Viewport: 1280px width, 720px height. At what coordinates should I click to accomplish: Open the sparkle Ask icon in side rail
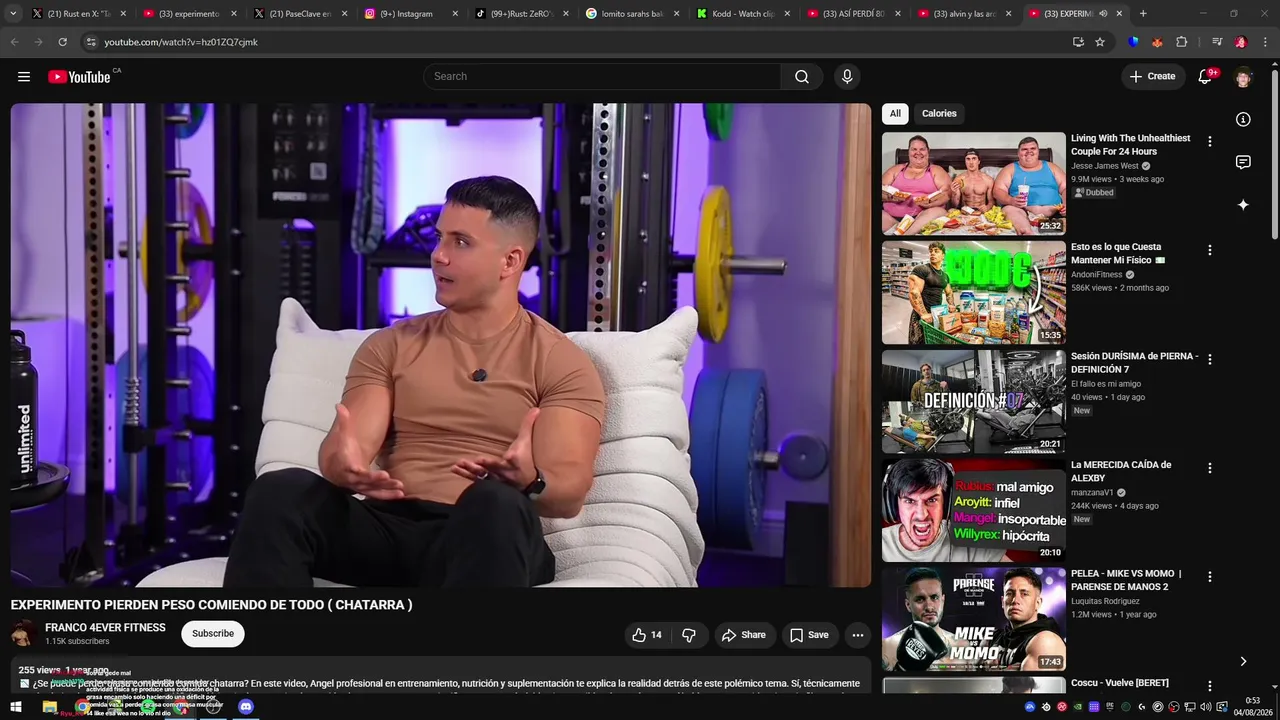click(x=1243, y=205)
